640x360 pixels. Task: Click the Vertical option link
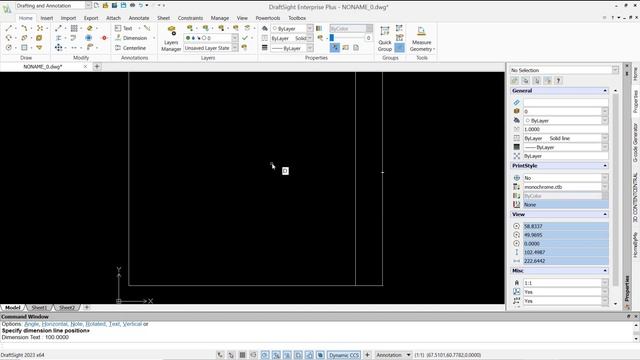coord(132,324)
